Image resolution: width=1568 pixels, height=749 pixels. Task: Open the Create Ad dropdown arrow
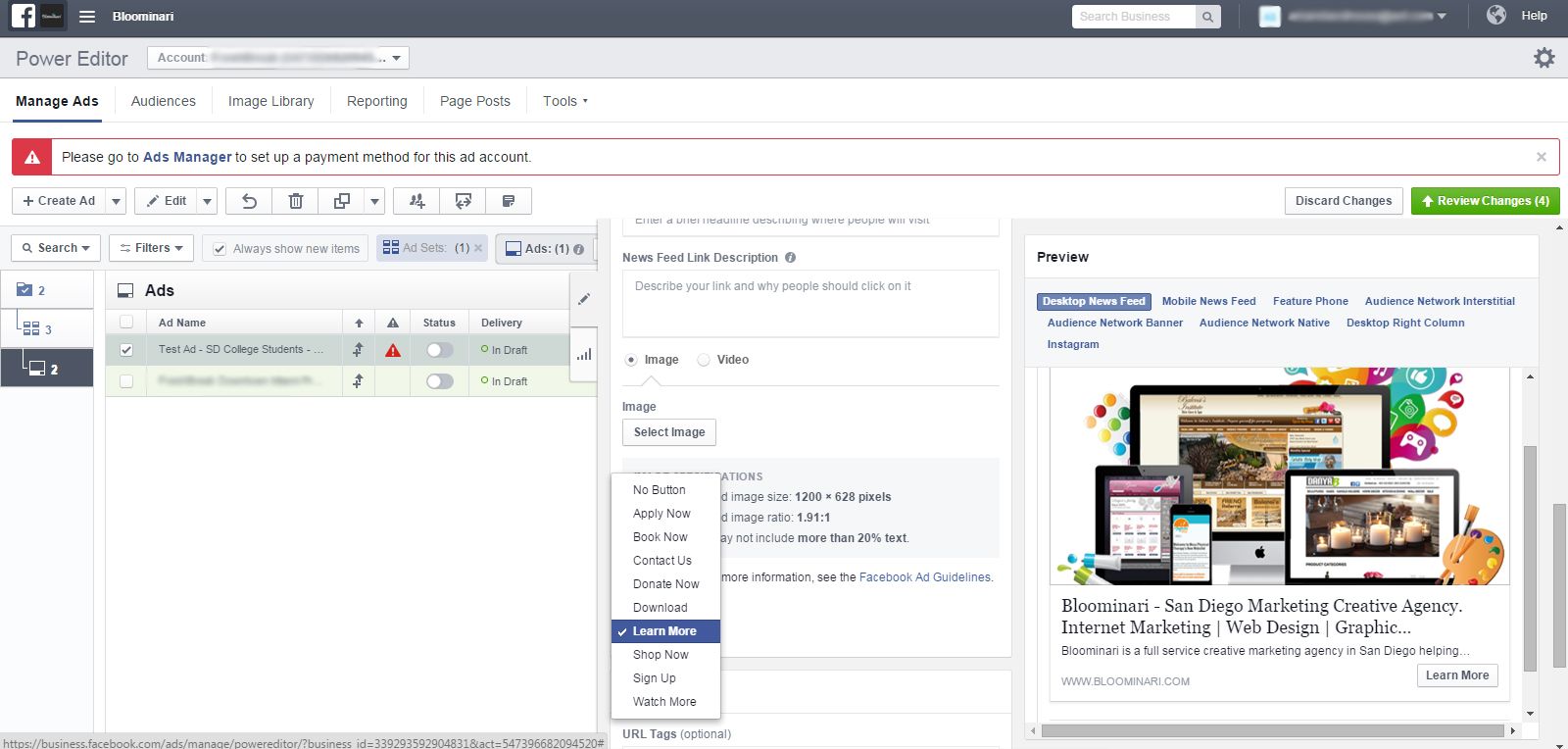116,201
